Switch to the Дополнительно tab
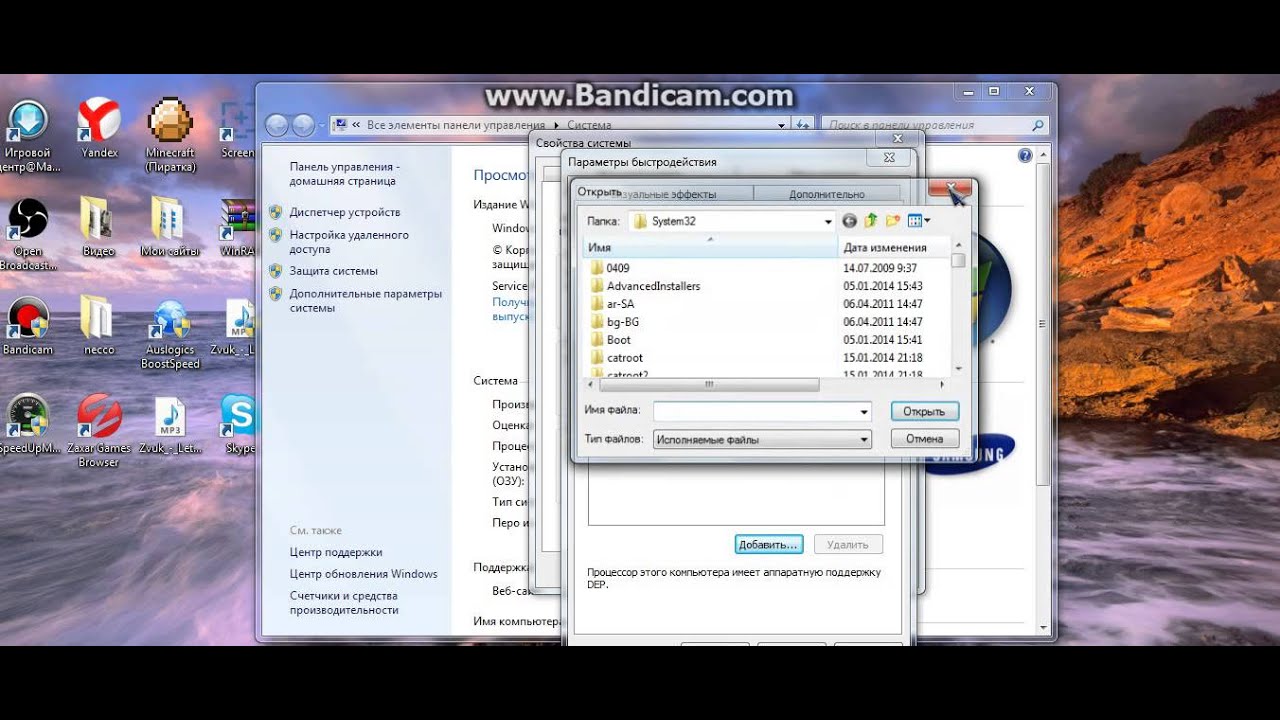 click(x=826, y=194)
